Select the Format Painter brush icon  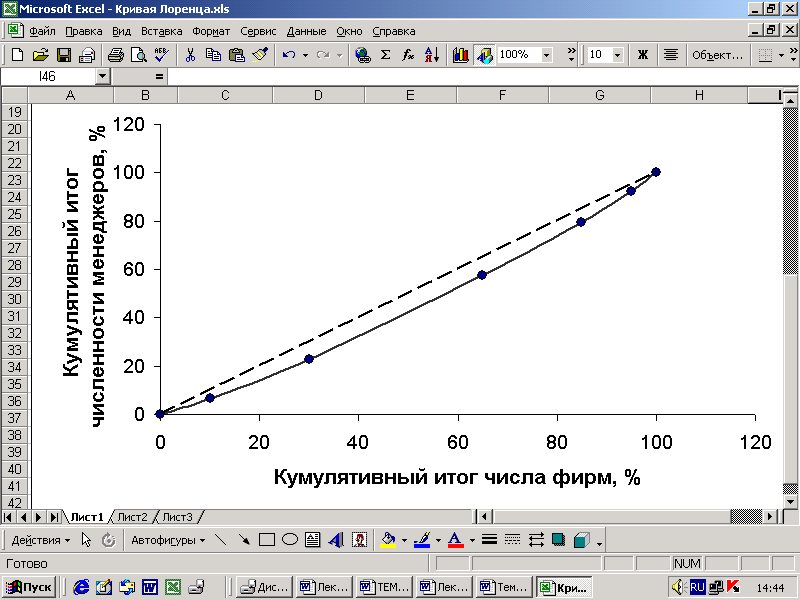point(260,55)
